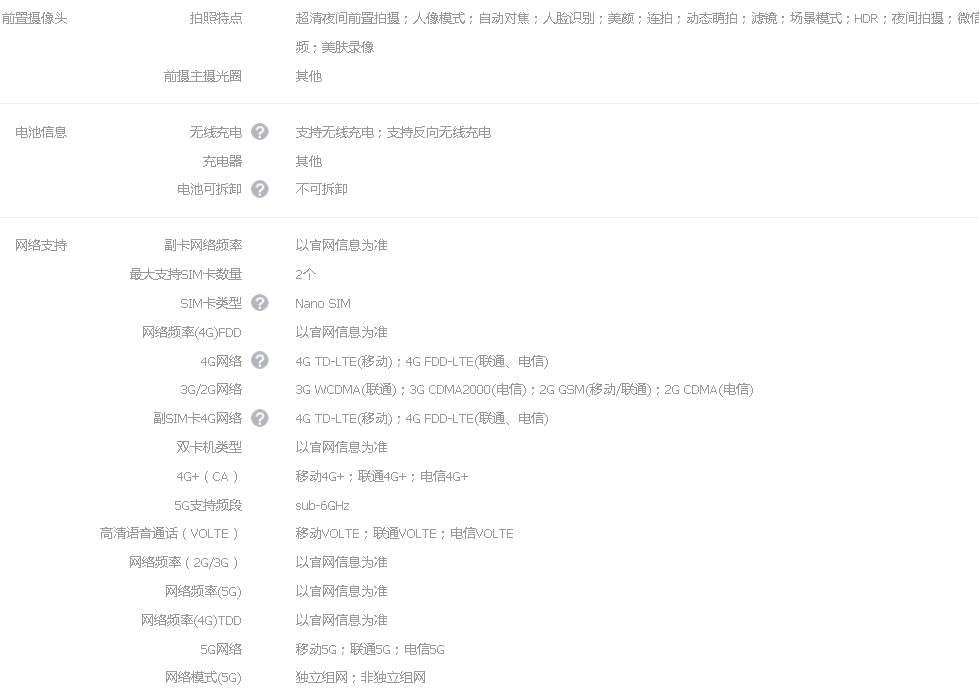Click the 前摄主摄光圈 label

202,76
